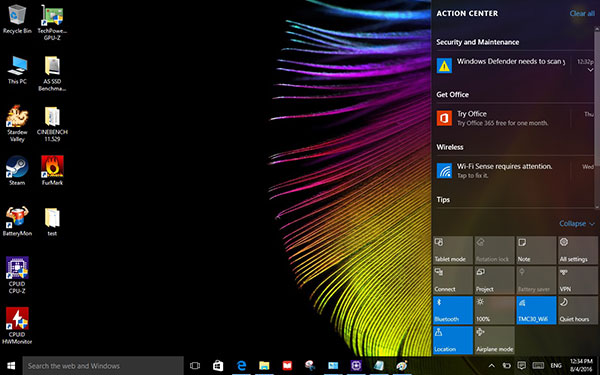Click the Action Center tray icon

tap(521, 366)
